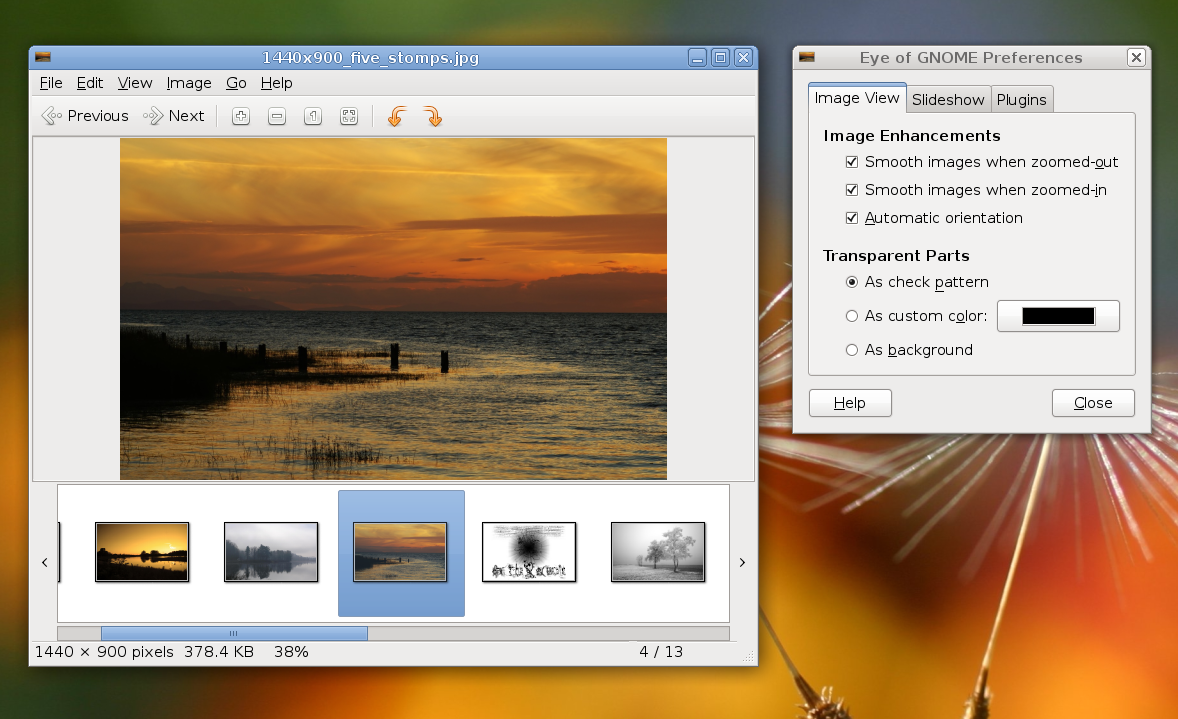Close the image viewer window
This screenshot has height=719, width=1178.
click(x=743, y=57)
